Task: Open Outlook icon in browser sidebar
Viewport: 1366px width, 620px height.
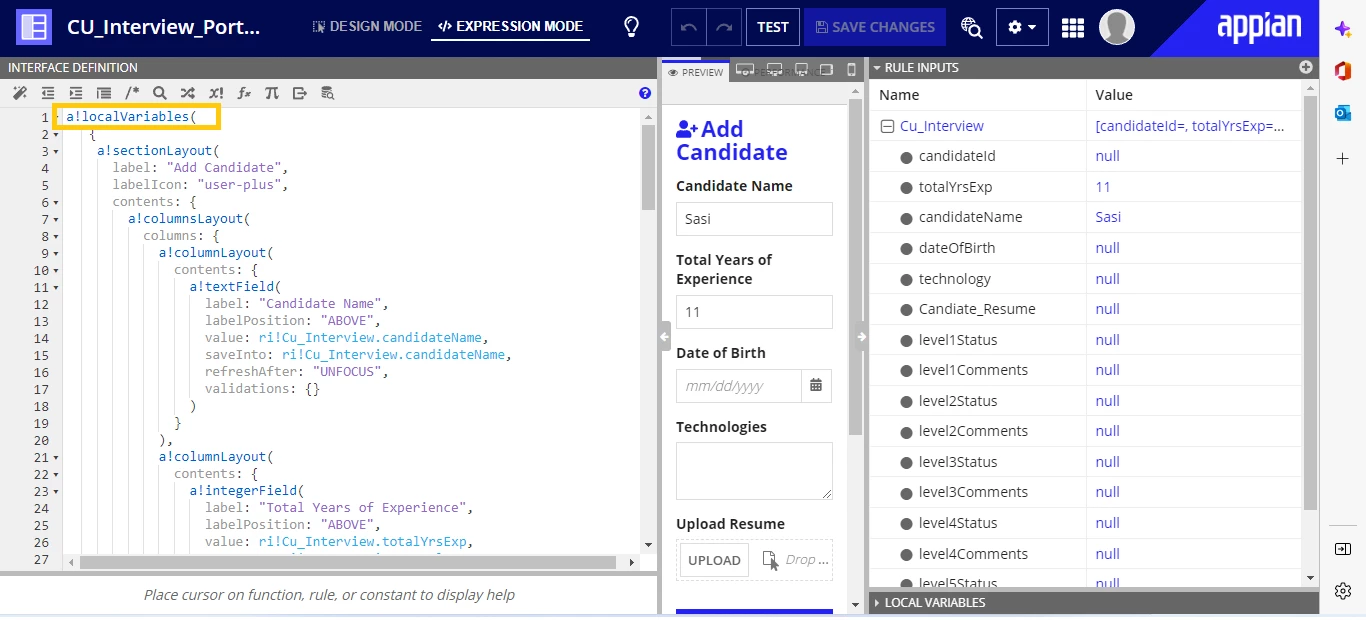Action: [x=1343, y=113]
